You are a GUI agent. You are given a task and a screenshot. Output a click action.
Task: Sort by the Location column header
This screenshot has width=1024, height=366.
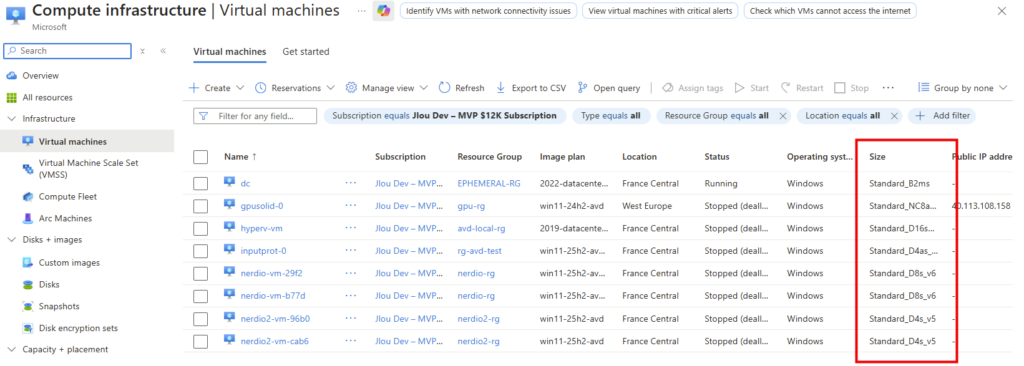639,157
